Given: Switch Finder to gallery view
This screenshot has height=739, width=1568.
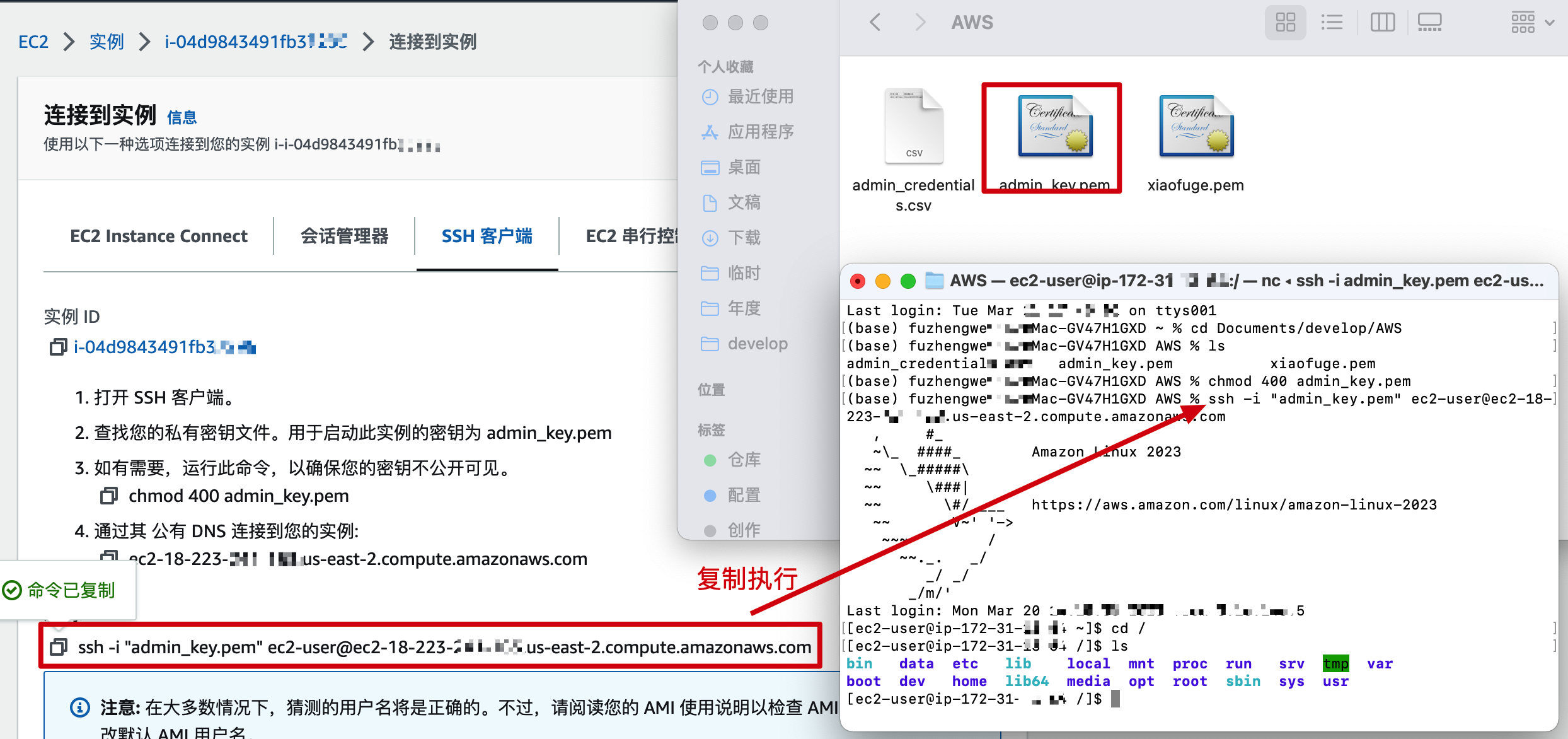Looking at the screenshot, I should click(x=1429, y=23).
